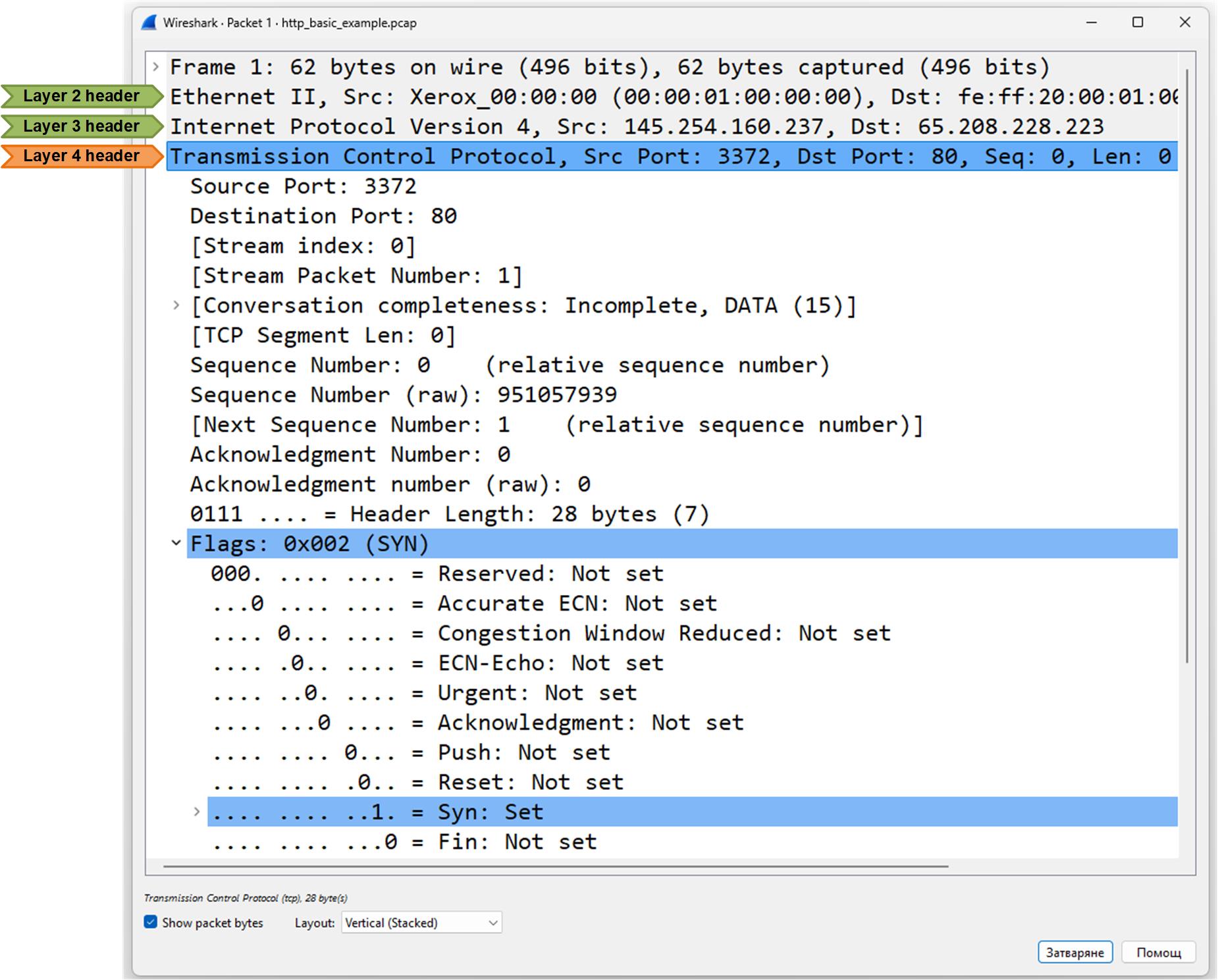Toggle the Show packet bytes checkbox
1218x980 pixels.
tap(151, 922)
